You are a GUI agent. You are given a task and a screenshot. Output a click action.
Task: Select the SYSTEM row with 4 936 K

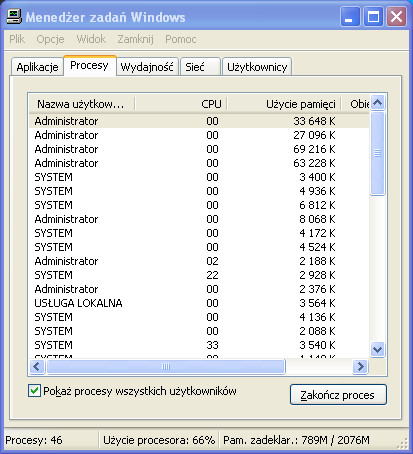pos(199,191)
